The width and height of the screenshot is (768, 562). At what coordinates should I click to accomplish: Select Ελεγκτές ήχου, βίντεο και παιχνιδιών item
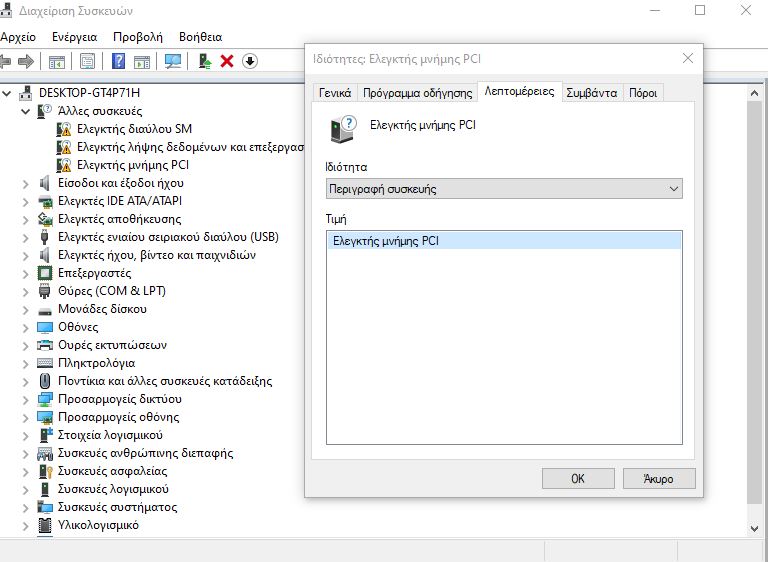pos(157,255)
